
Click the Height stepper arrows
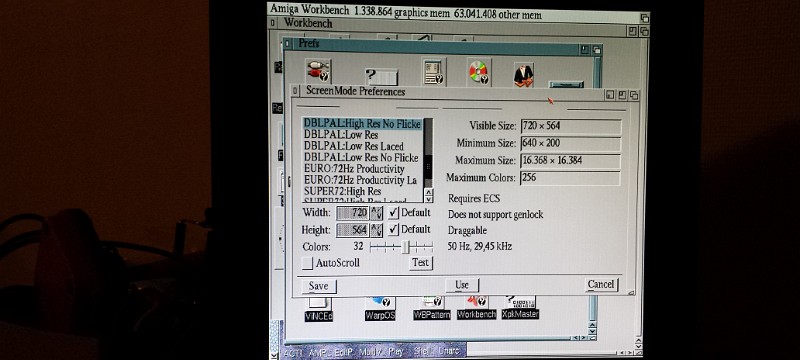click(x=377, y=230)
